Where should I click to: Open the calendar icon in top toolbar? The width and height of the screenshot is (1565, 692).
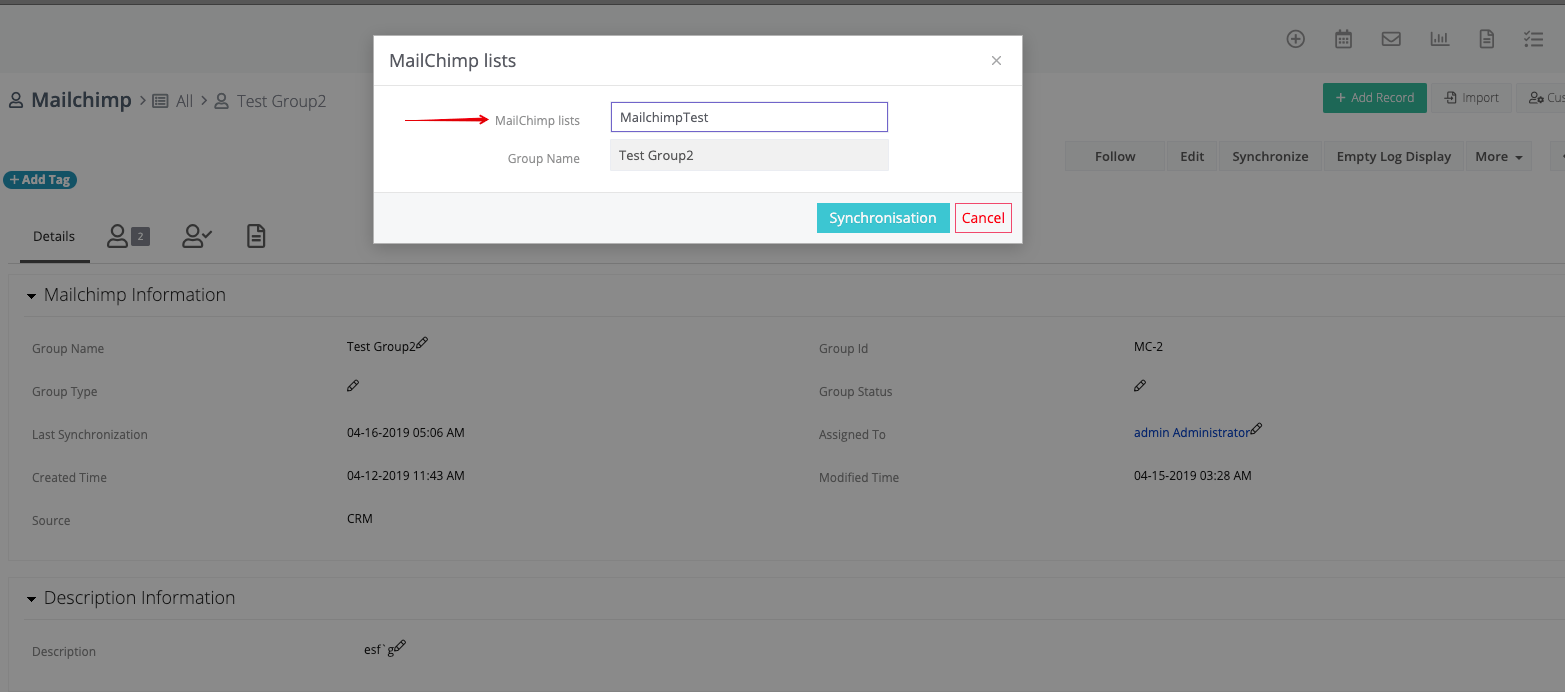pyautogui.click(x=1343, y=38)
